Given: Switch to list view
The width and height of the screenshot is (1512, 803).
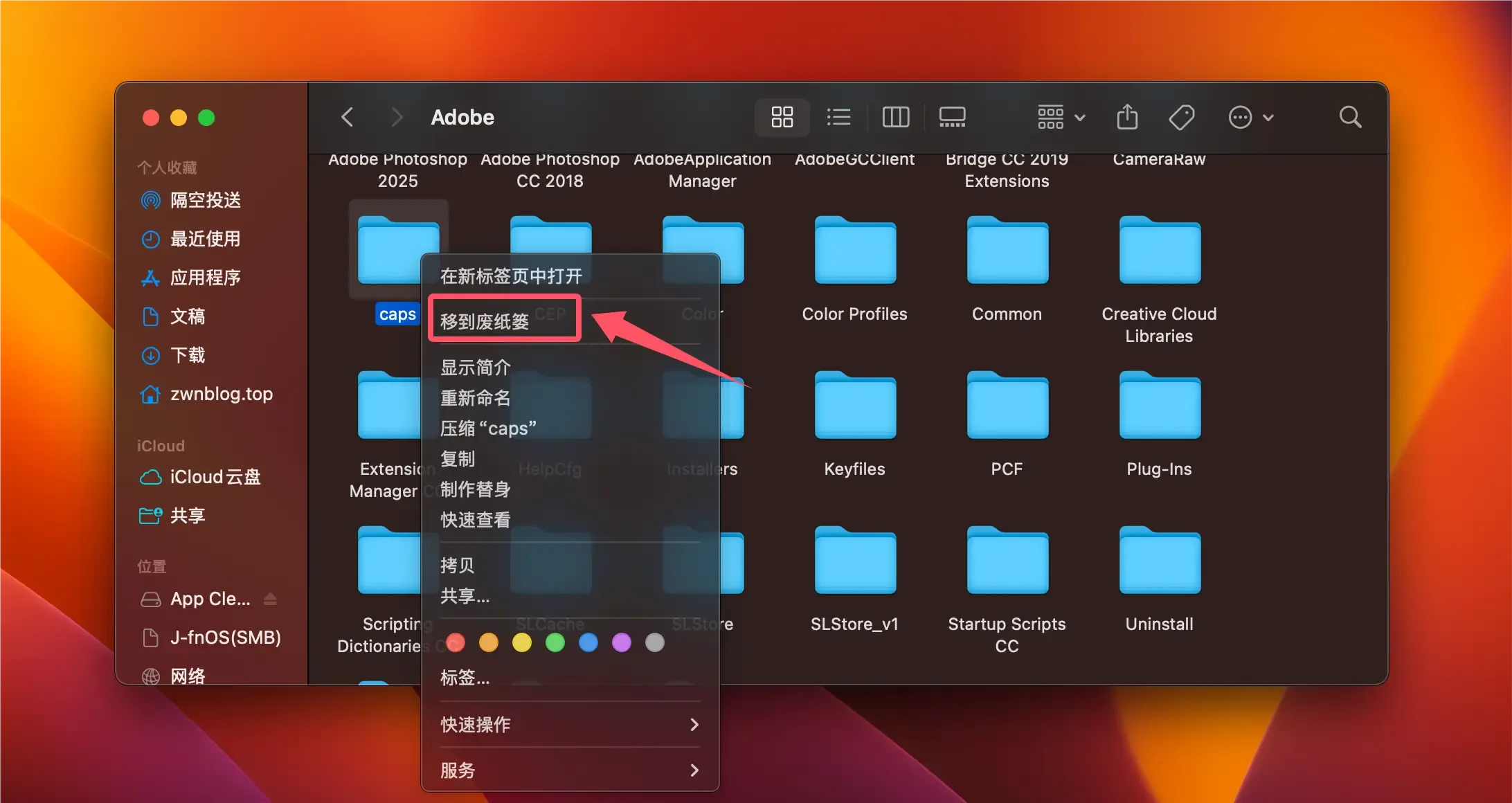Looking at the screenshot, I should pyautogui.click(x=838, y=117).
